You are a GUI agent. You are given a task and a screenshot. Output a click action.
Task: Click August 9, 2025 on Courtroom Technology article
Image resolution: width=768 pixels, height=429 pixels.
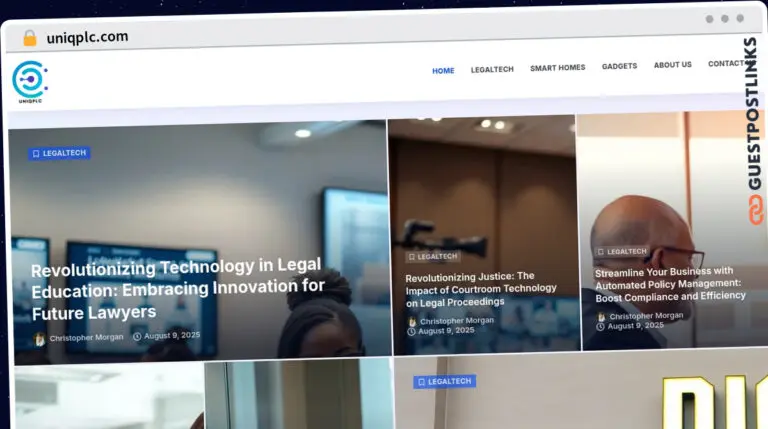click(446, 331)
